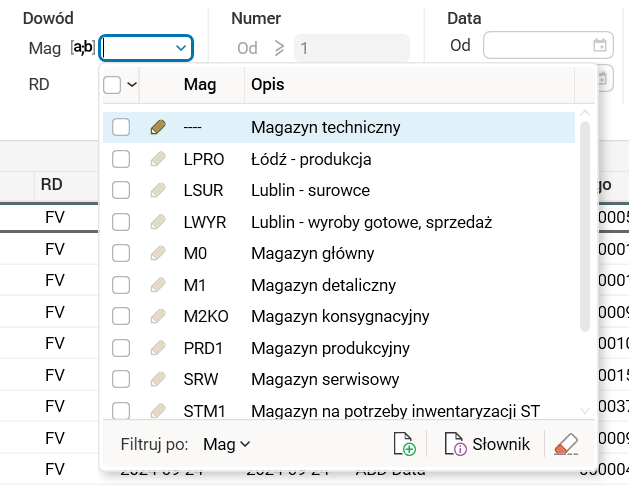Click the add new record icon
This screenshot has width=629, height=491.
coord(405,444)
